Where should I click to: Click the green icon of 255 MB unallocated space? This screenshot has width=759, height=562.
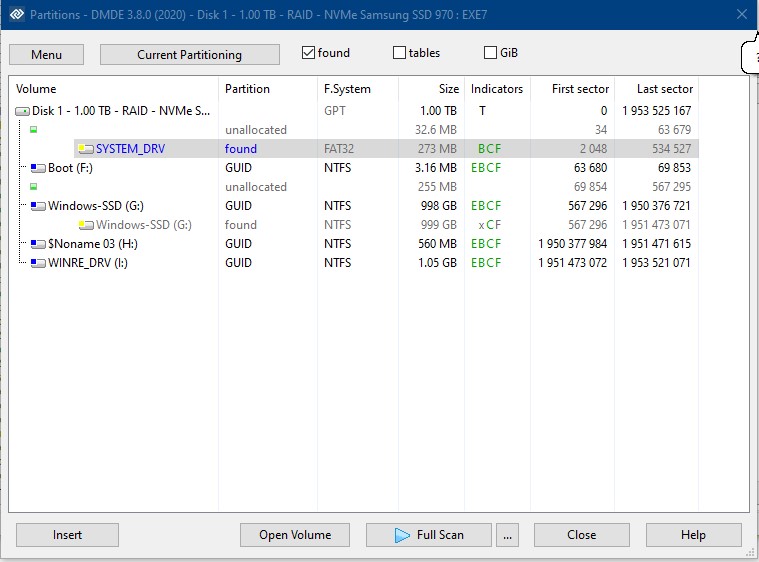tap(33, 186)
